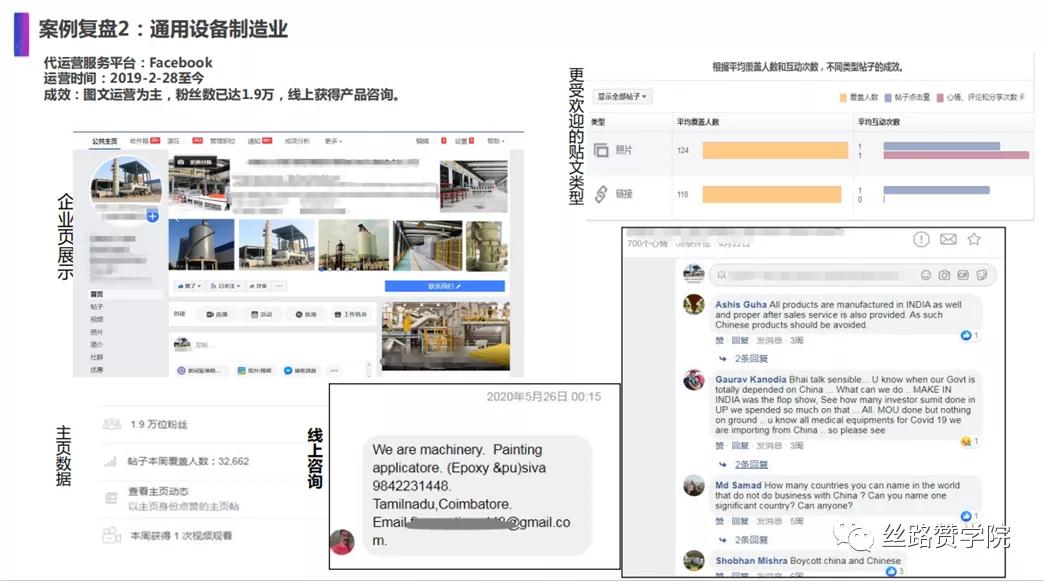1044x582 pixels.
Task: Click the blue post clicks legend swatch
Action: [888, 97]
